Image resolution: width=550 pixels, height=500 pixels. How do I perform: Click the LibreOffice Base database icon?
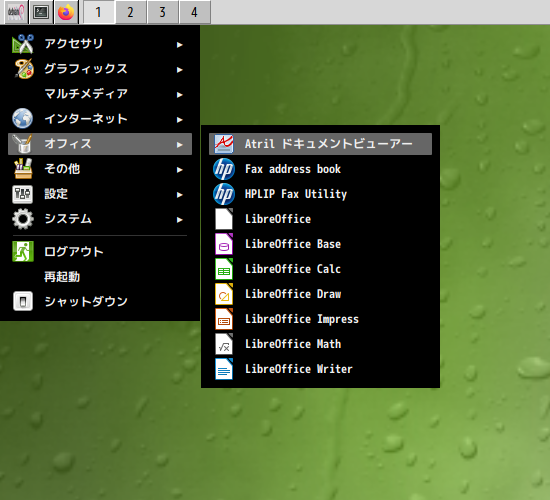[x=224, y=244]
